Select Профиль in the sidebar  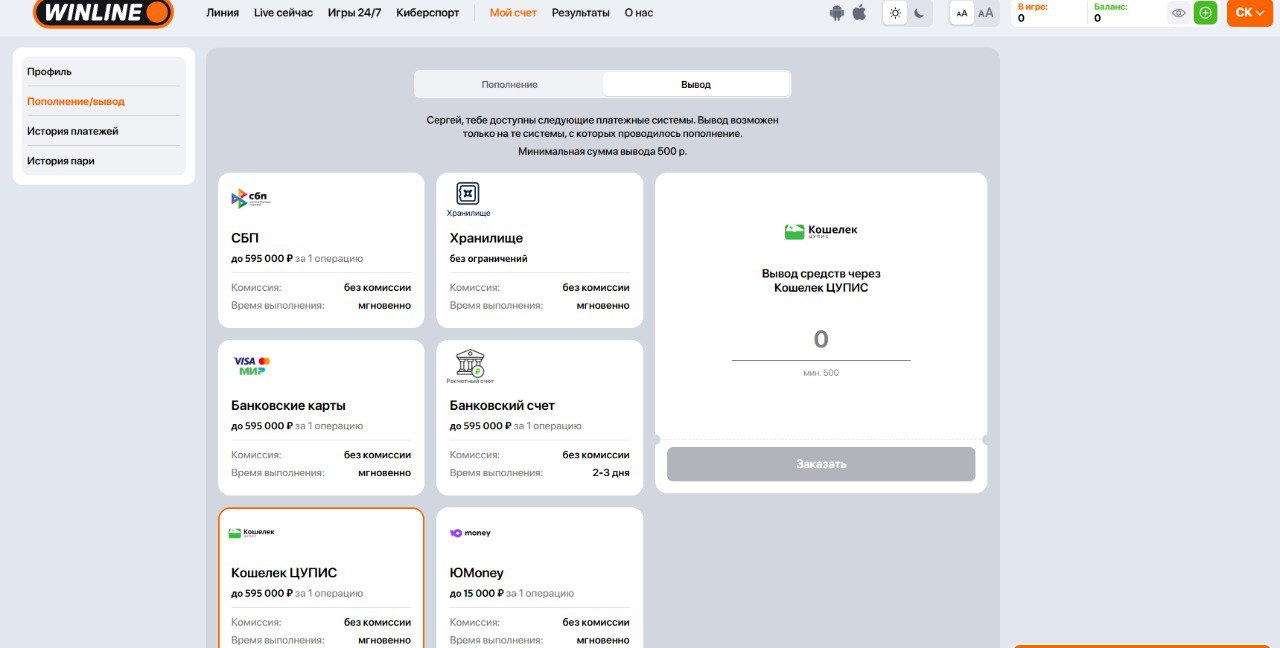pyautogui.click(x=104, y=72)
